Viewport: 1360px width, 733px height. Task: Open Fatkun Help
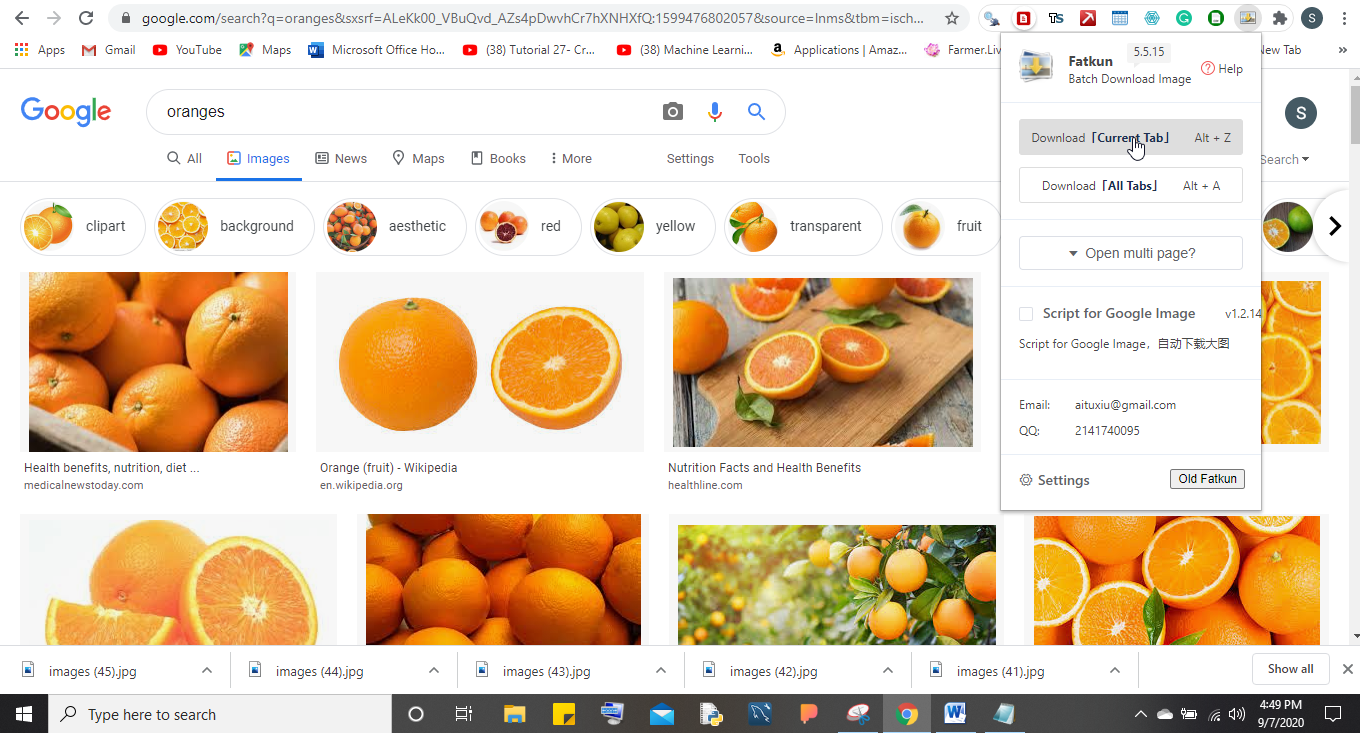1222,69
